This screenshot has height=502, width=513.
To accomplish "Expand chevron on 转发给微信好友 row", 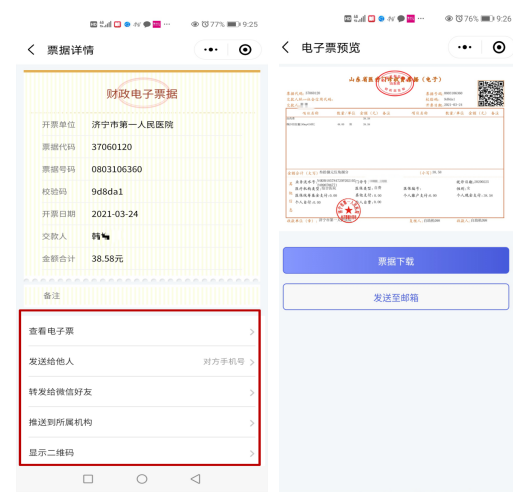I will [x=252, y=393].
